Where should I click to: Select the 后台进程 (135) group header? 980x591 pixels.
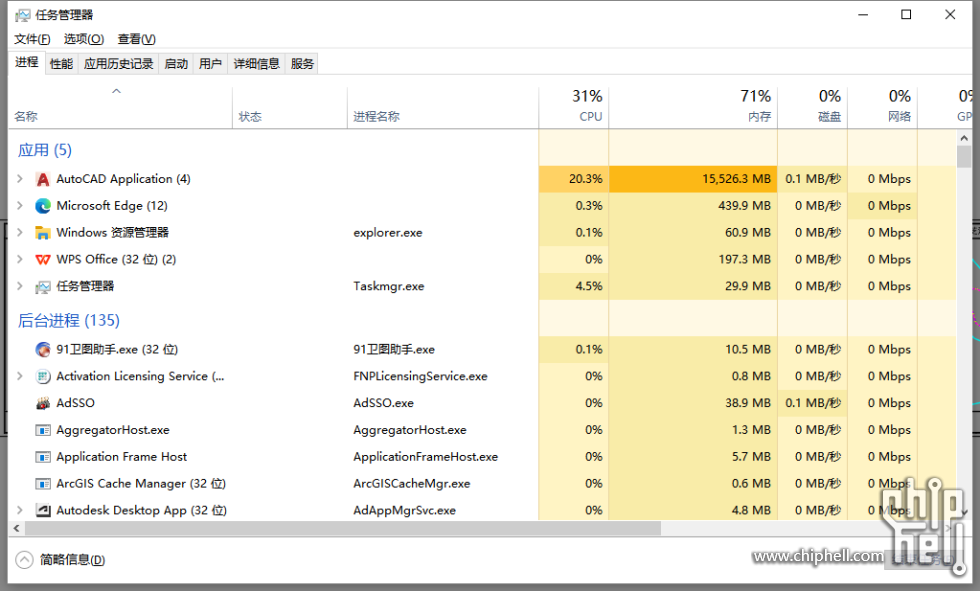click(69, 320)
